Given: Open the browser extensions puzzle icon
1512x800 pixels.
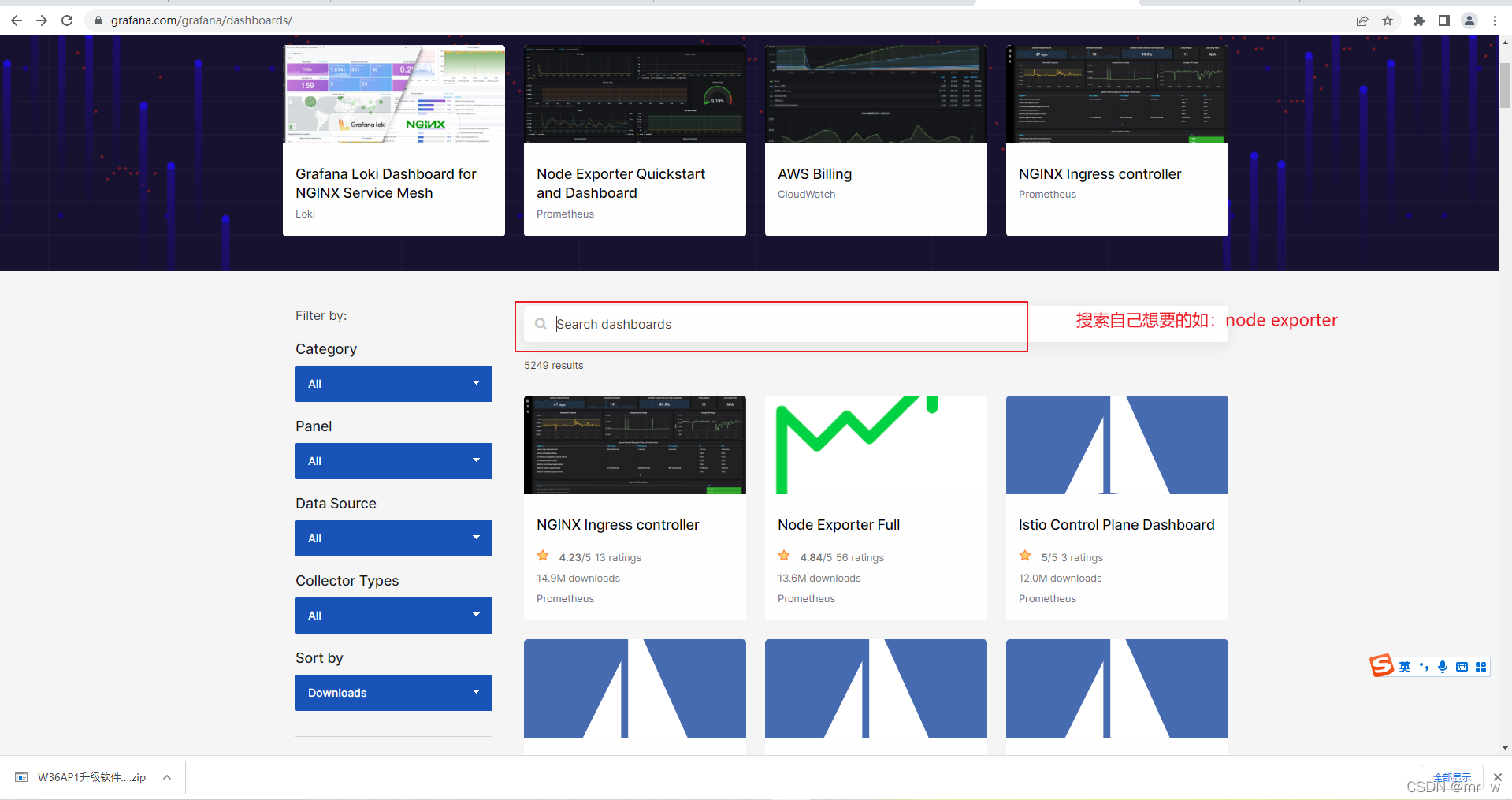Looking at the screenshot, I should coord(1418,20).
